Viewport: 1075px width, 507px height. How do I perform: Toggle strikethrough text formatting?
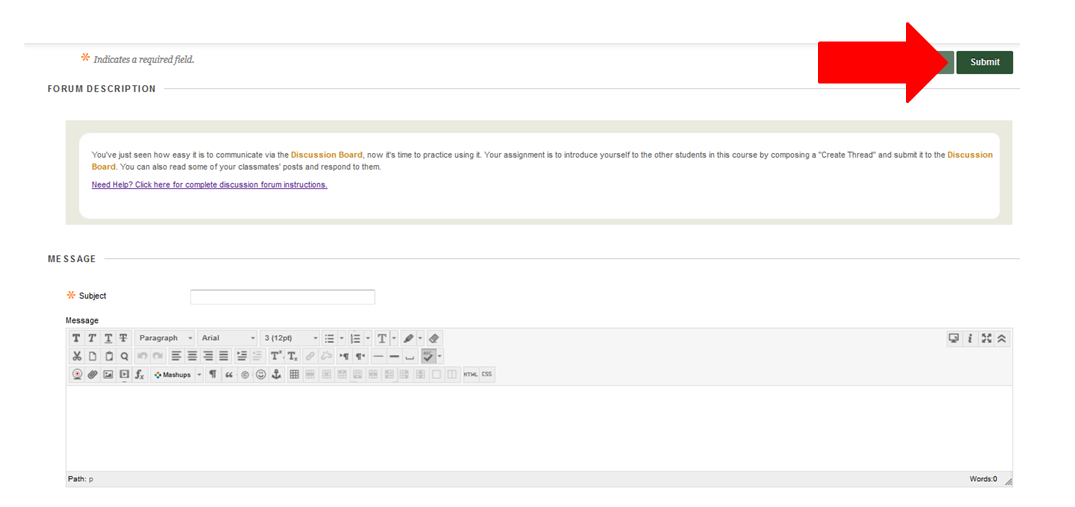123,338
